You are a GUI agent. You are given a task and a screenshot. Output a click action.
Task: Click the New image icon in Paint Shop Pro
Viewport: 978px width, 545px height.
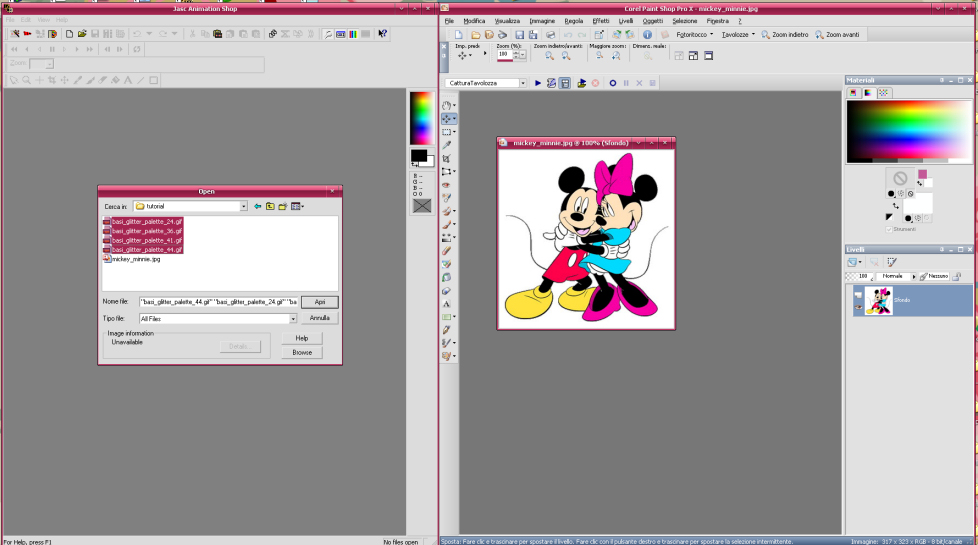tap(458, 35)
